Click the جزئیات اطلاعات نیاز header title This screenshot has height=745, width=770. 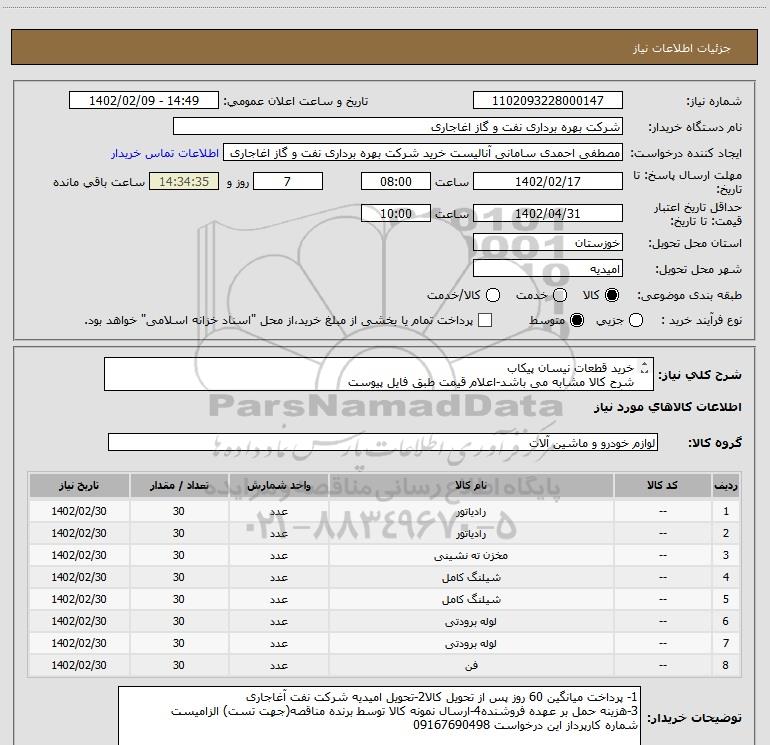pyautogui.click(x=682, y=48)
